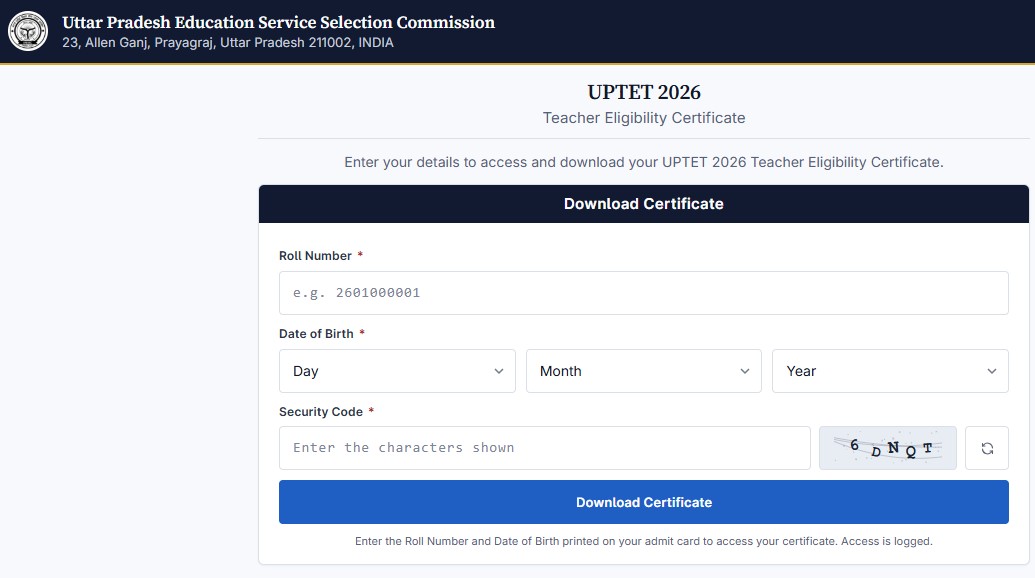This screenshot has width=1035, height=578.
Task: Click the Roll Number label
Action: [x=315, y=256]
